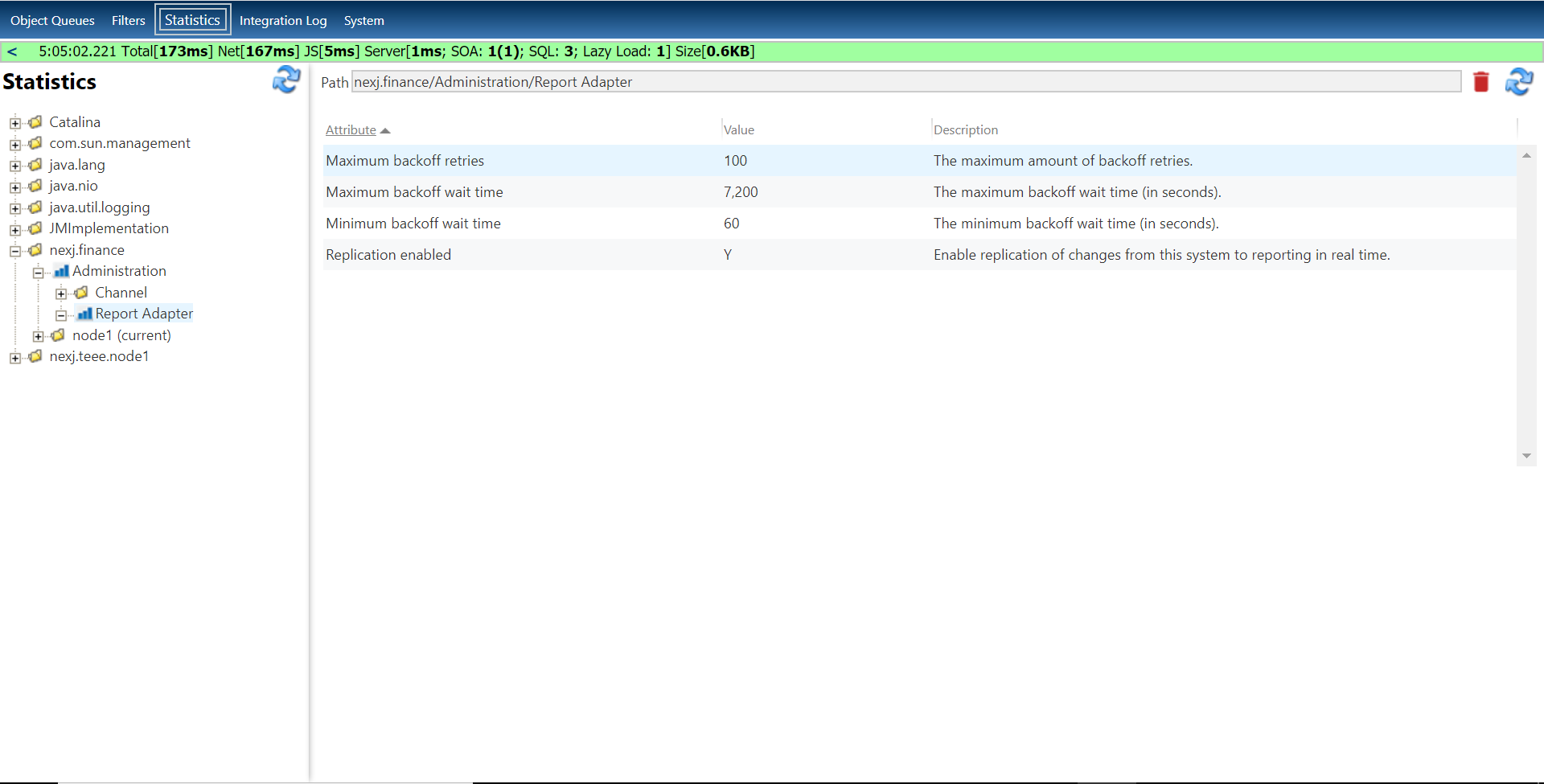1544x784 pixels.
Task: Select the bar chart icon beside Report Adapter
Action: (x=84, y=314)
